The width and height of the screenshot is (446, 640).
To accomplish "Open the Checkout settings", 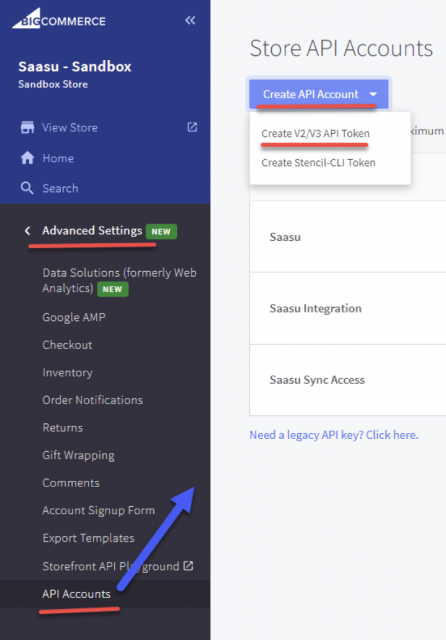I will coord(67,345).
